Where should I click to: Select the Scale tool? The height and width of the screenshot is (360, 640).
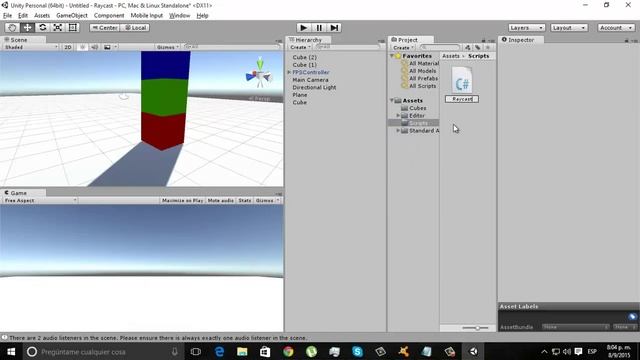point(58,27)
